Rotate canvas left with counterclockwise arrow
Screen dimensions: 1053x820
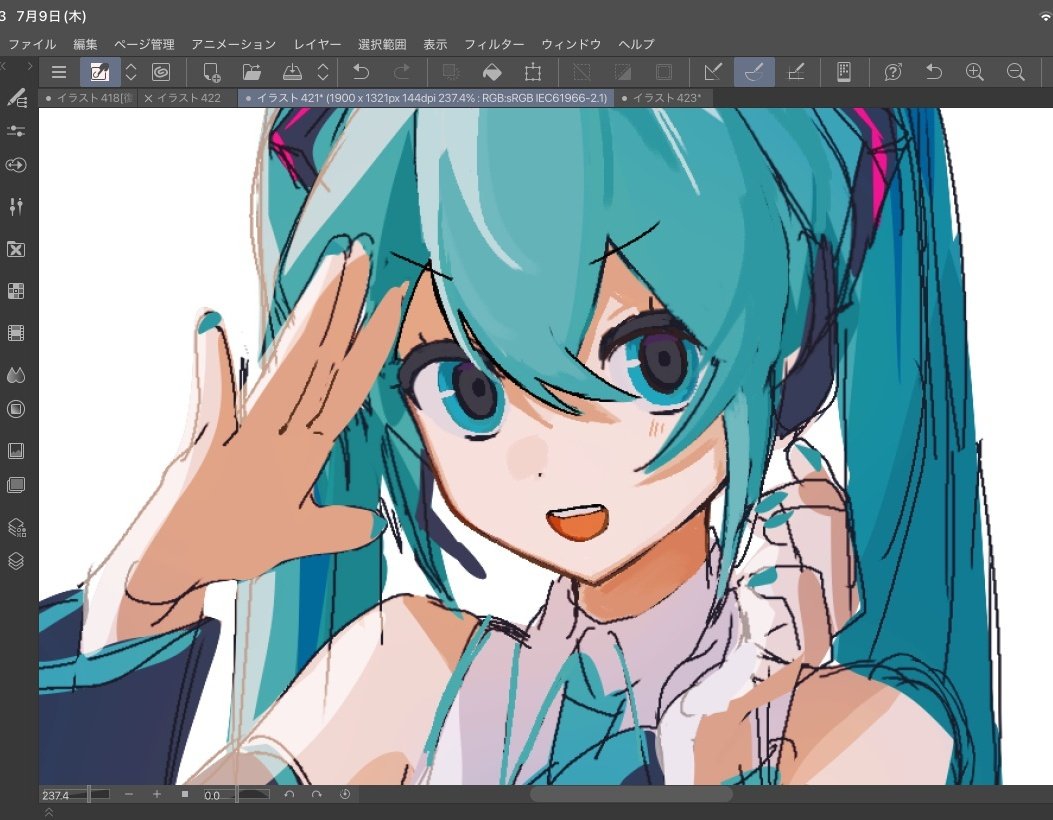click(289, 794)
